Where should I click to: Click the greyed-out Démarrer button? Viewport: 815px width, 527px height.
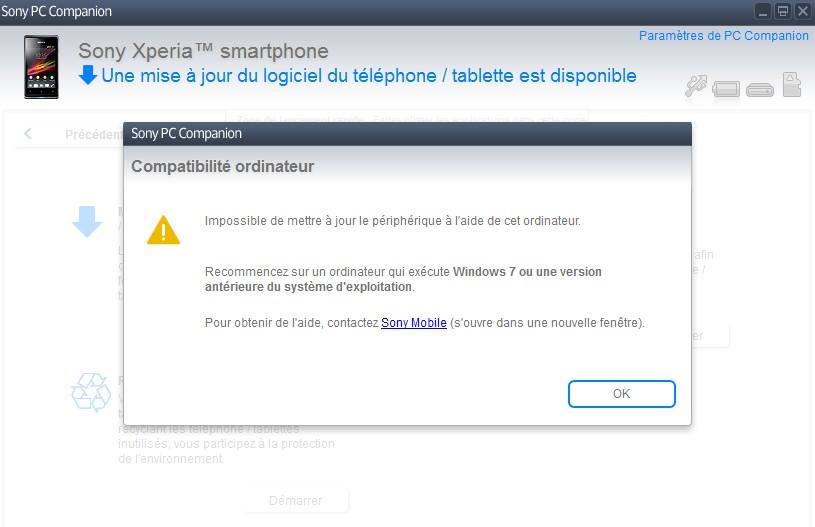tap(296, 500)
